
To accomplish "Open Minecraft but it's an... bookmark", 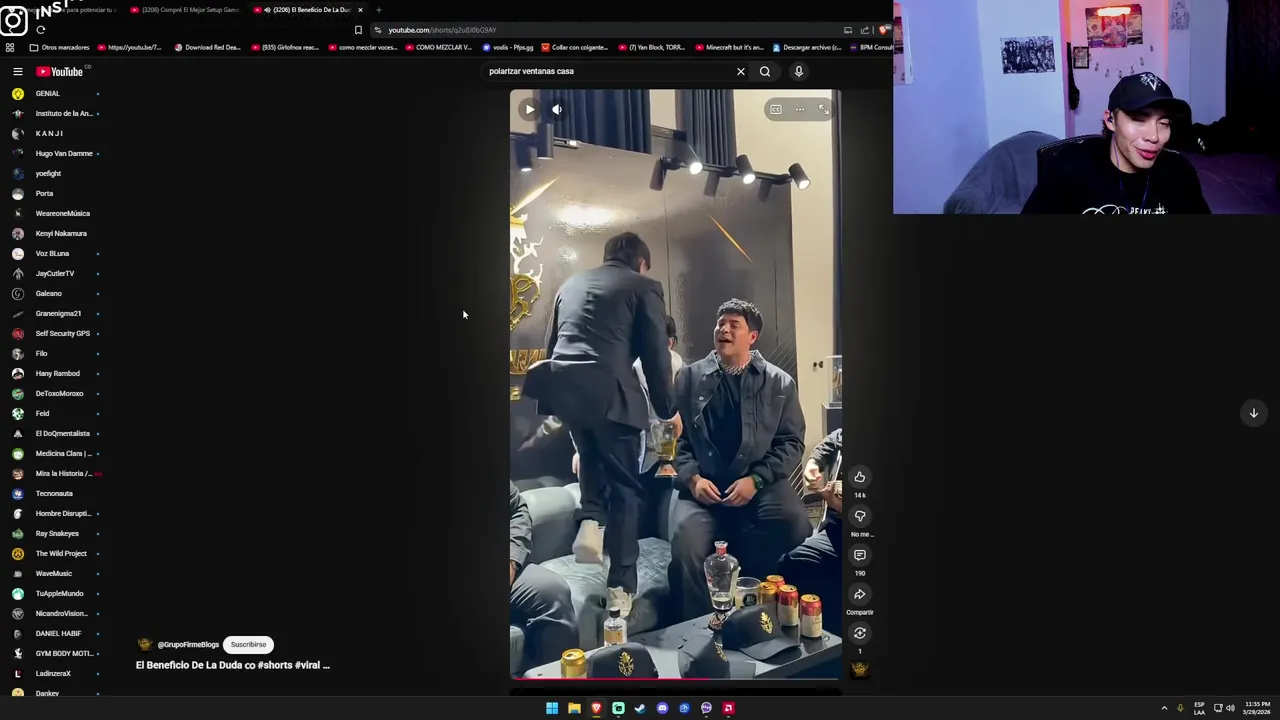I will [x=728, y=47].
